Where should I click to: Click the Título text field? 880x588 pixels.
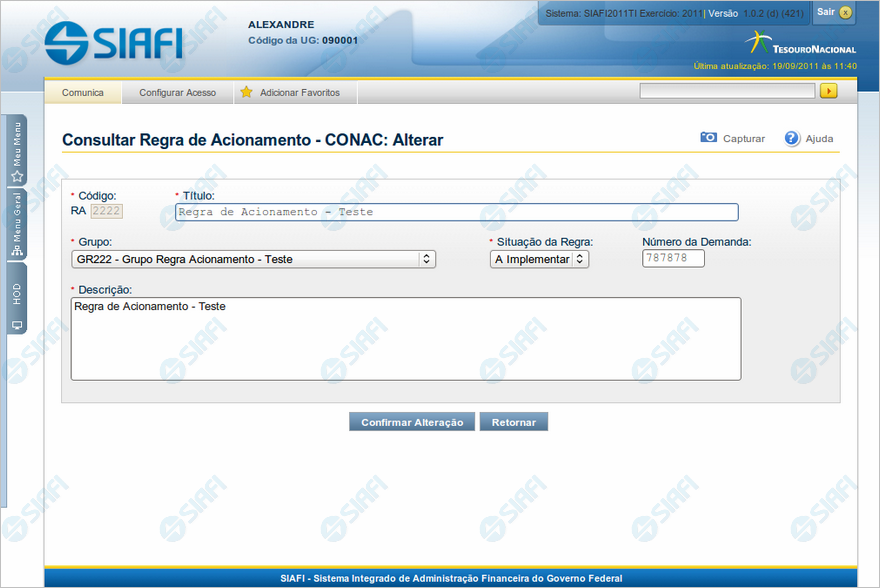click(456, 212)
